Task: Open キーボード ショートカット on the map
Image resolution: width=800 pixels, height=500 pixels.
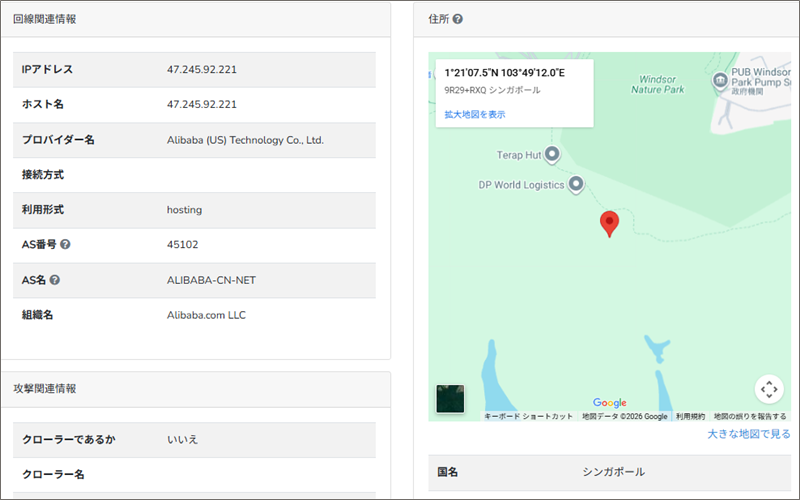Action: (x=529, y=416)
